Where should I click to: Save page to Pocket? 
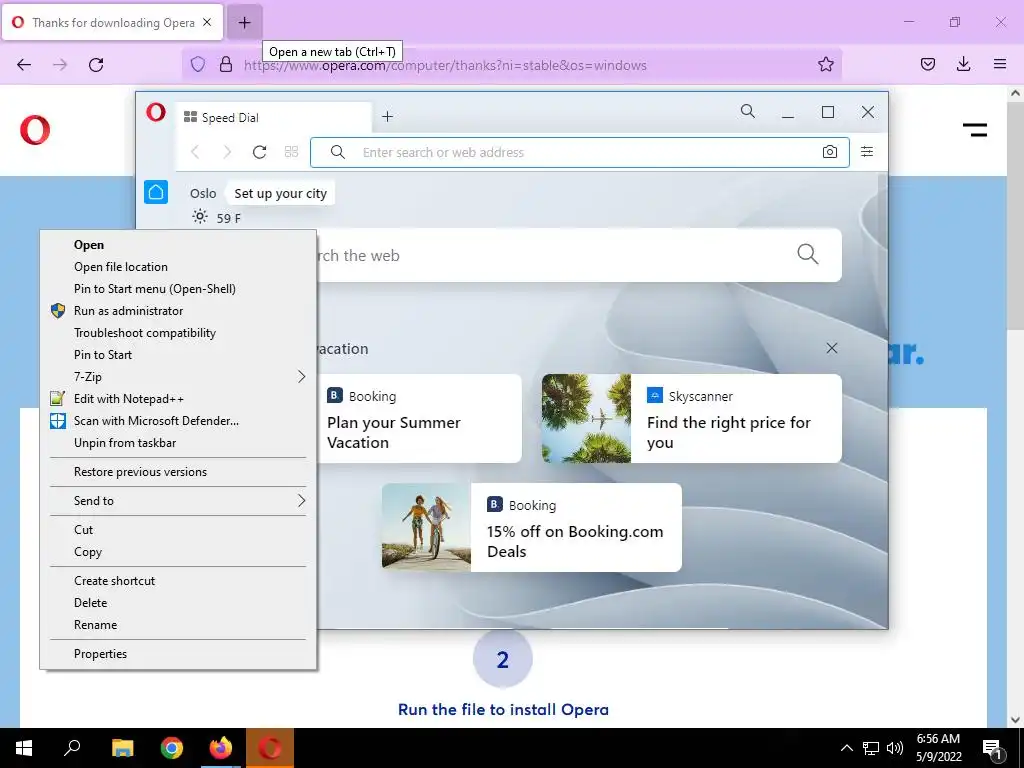(x=928, y=64)
